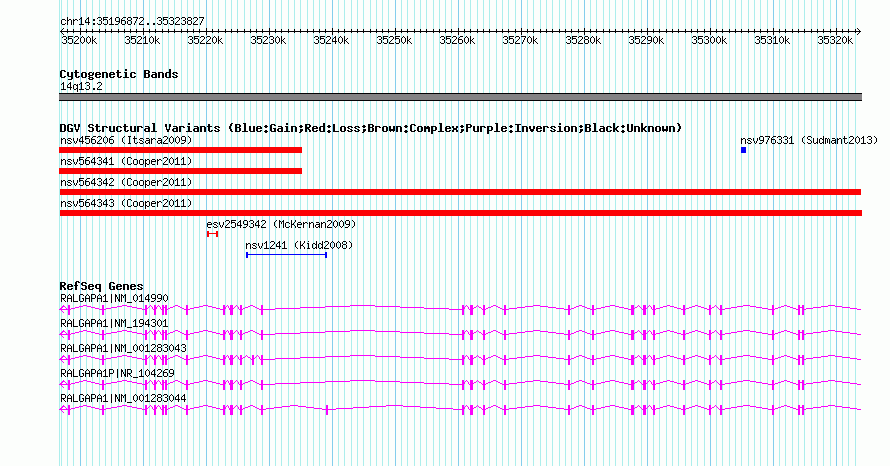Click the 35250k ruler tick label
The height and width of the screenshot is (466, 890).
coord(394,40)
